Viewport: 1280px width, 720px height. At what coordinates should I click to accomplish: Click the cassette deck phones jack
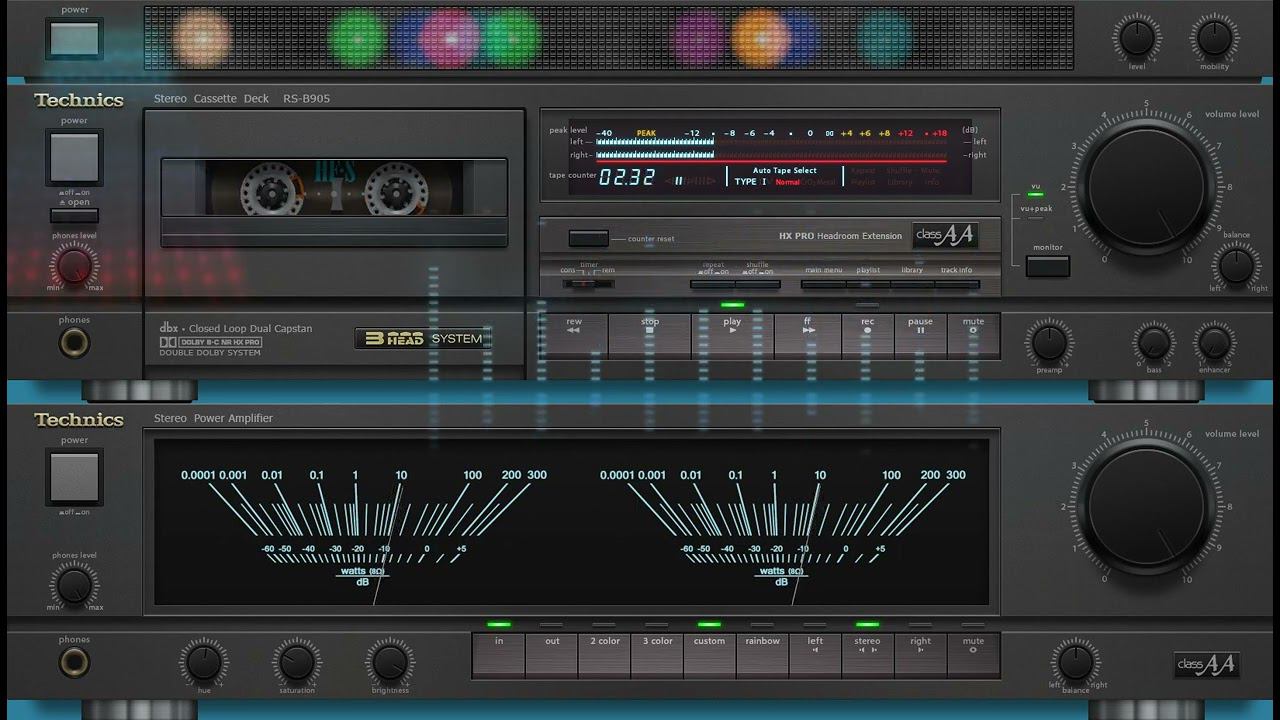click(74, 343)
